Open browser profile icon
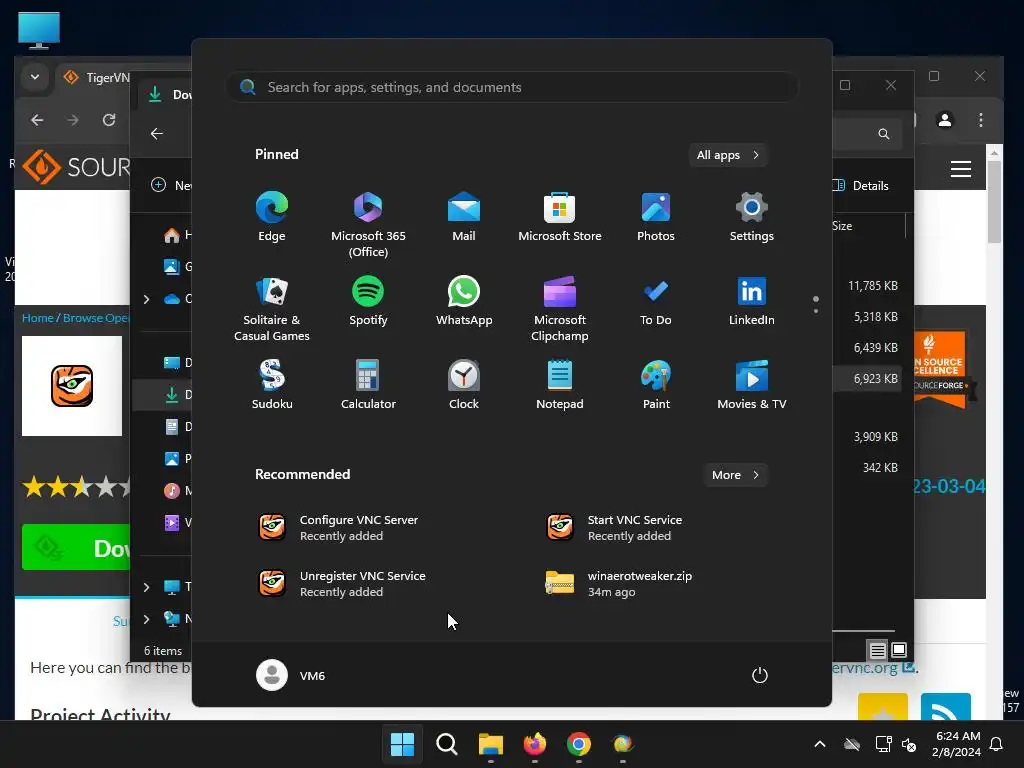1024x768 pixels. pos(944,120)
